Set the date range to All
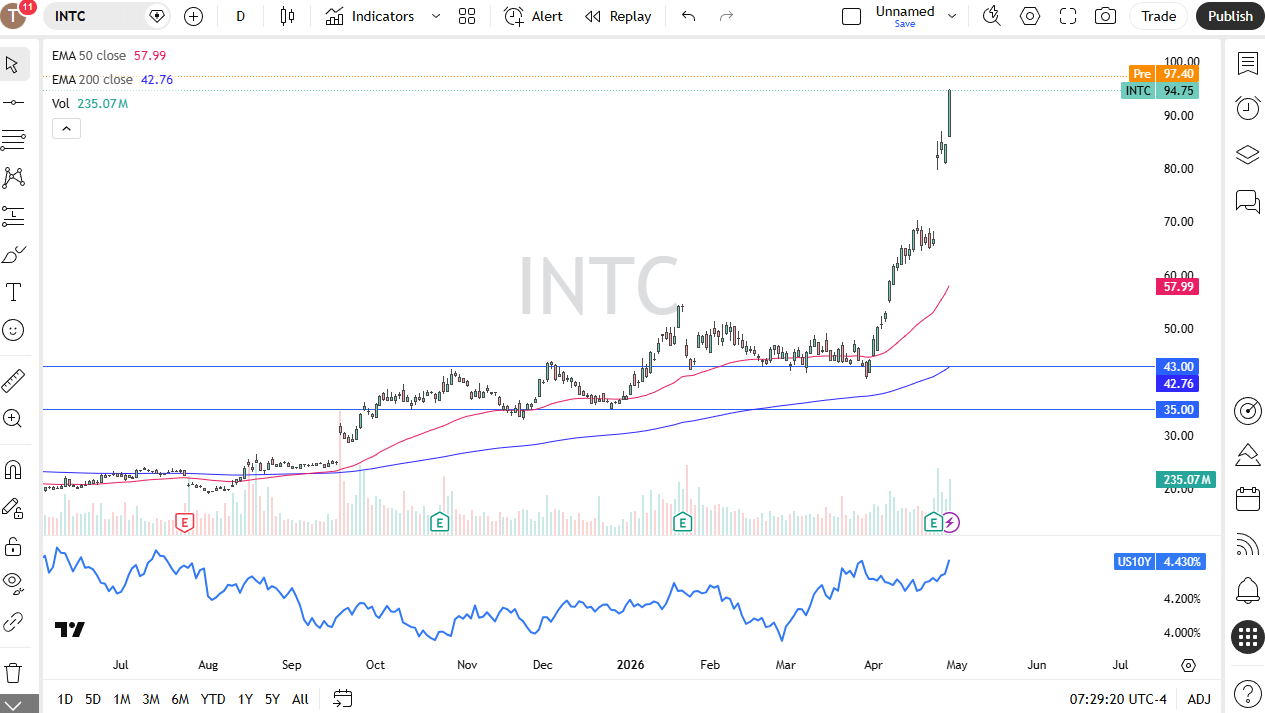This screenshot has width=1265, height=713. point(300,699)
